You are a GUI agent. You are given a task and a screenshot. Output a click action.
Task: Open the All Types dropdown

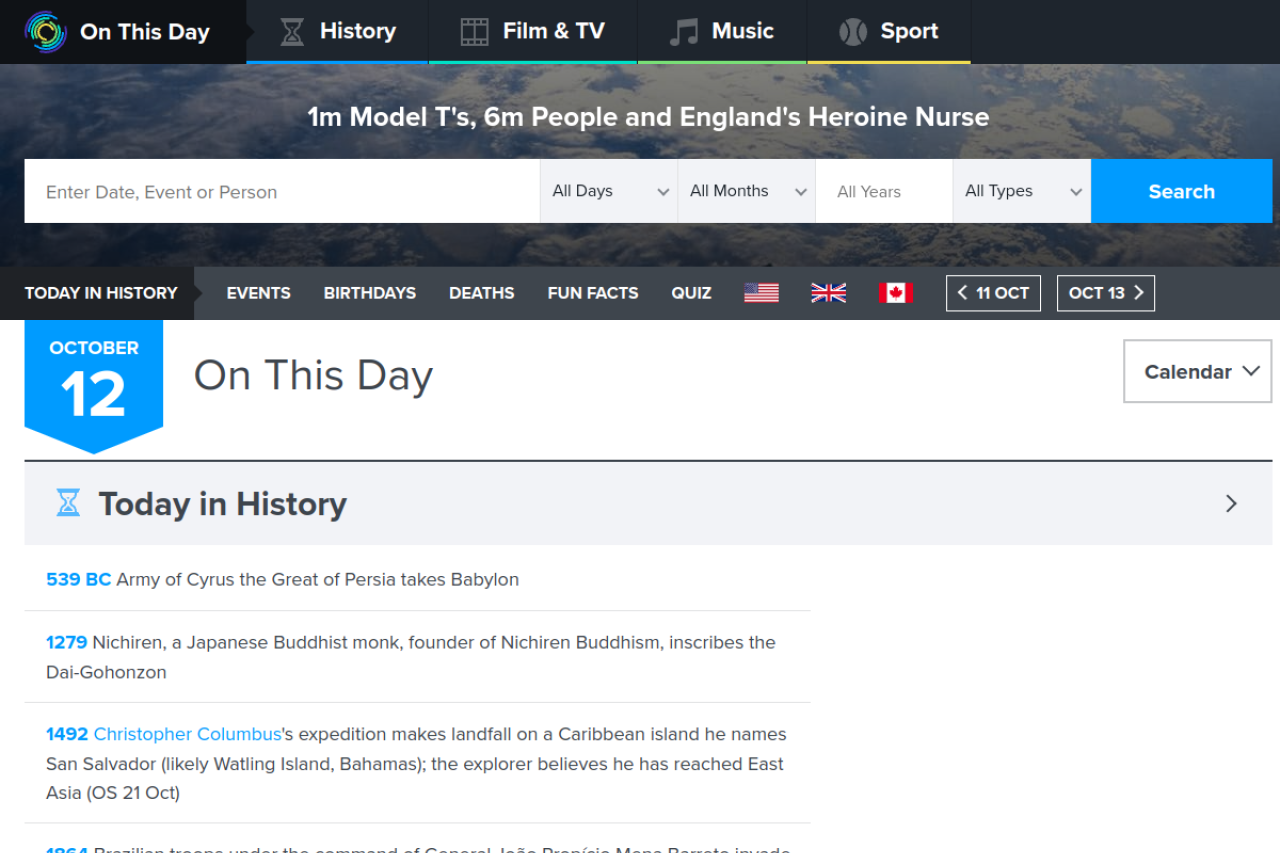pyautogui.click(x=1022, y=191)
